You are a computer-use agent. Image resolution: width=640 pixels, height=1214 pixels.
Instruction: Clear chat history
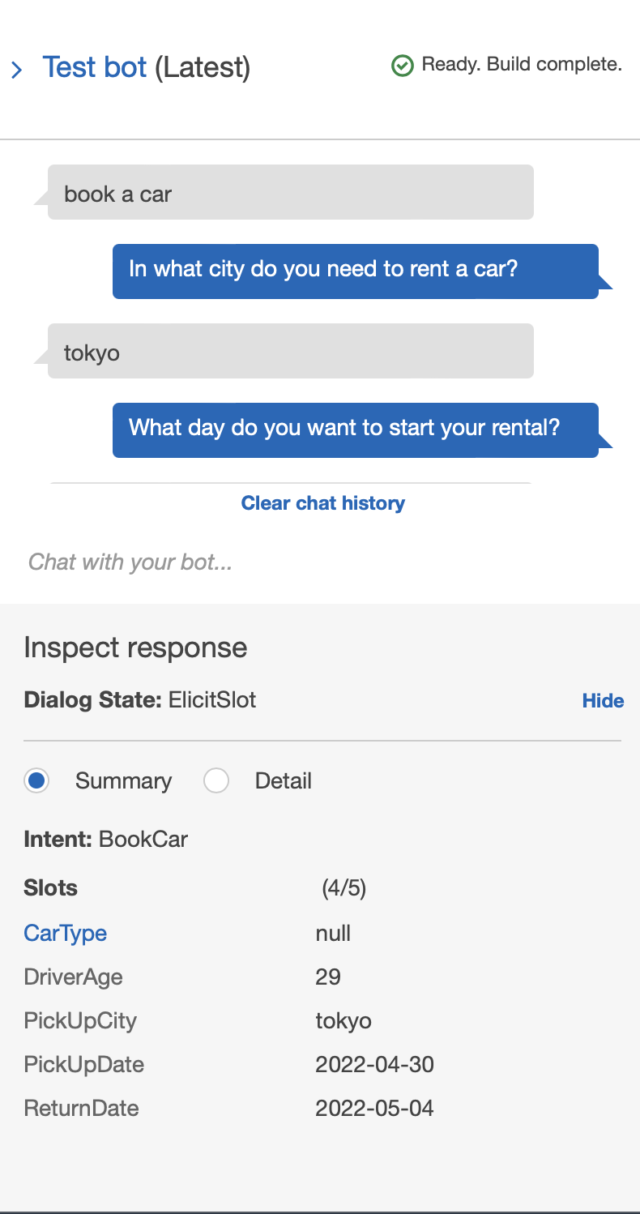tap(323, 503)
